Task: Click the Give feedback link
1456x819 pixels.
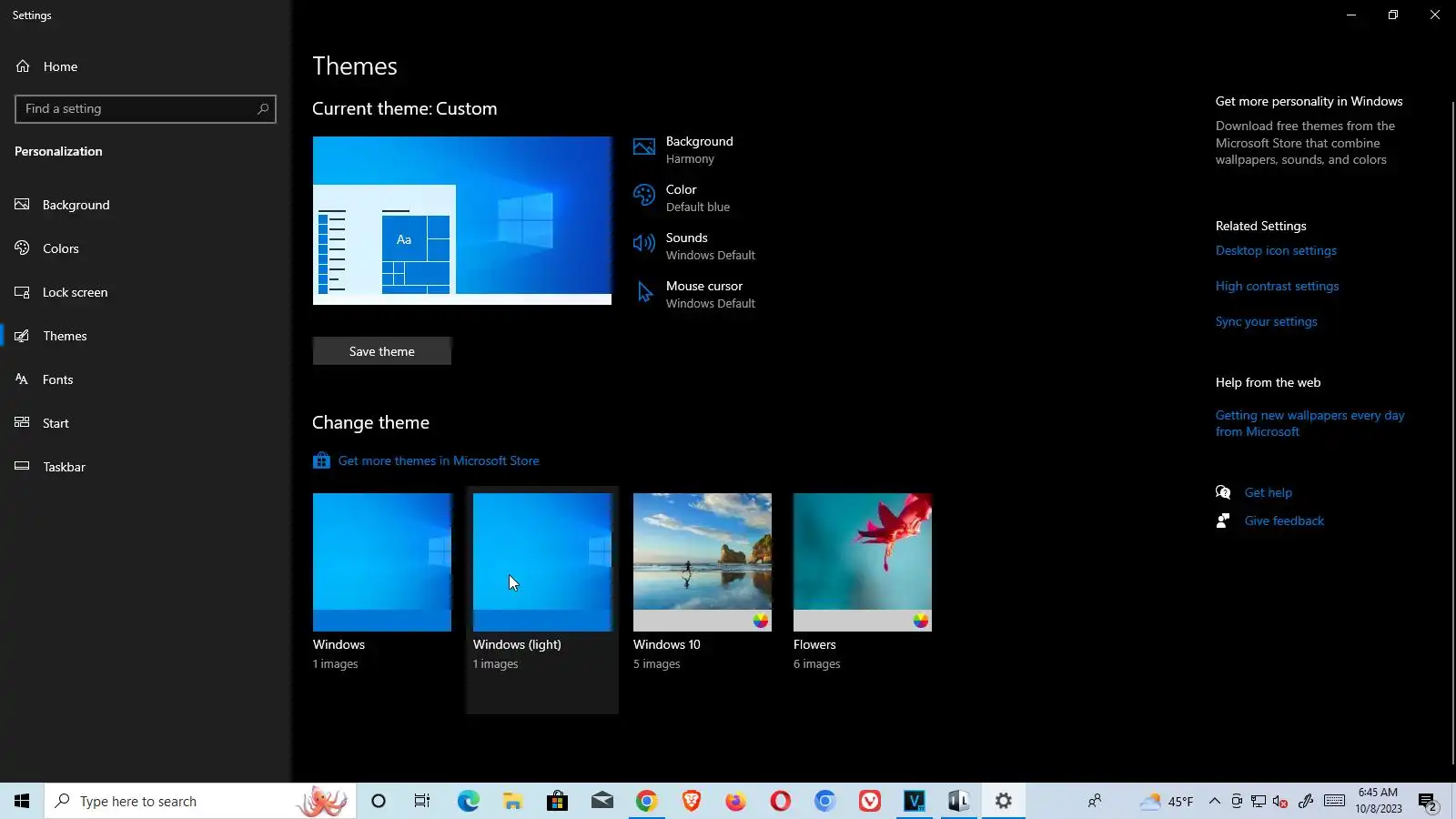Action: pos(1284,521)
